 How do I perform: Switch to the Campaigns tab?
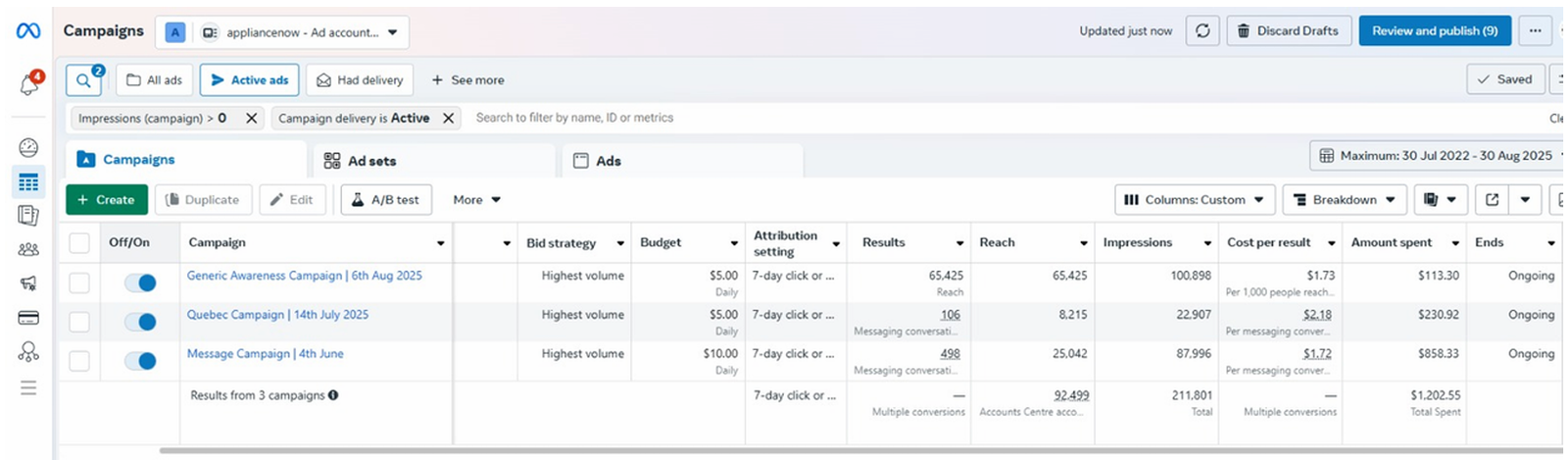pos(186,160)
